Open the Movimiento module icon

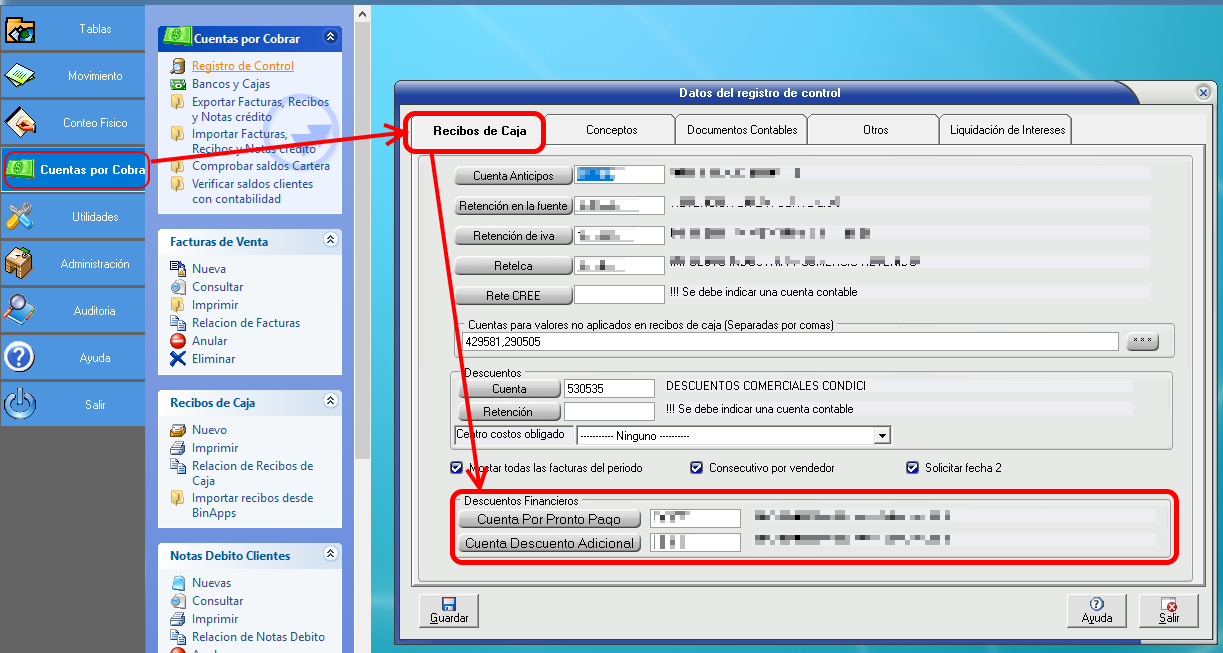tap(21, 76)
